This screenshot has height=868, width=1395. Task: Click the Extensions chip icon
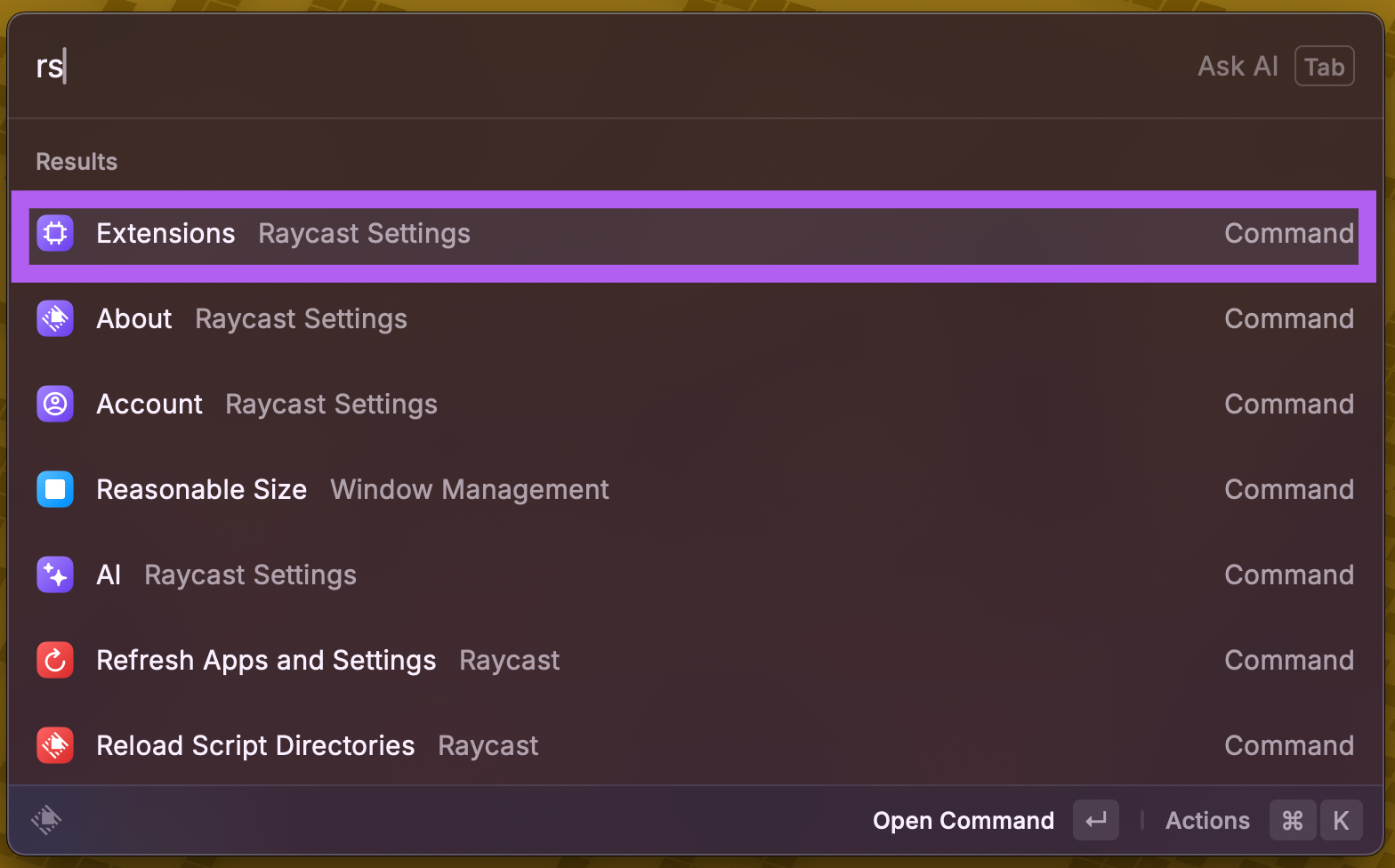coord(55,233)
